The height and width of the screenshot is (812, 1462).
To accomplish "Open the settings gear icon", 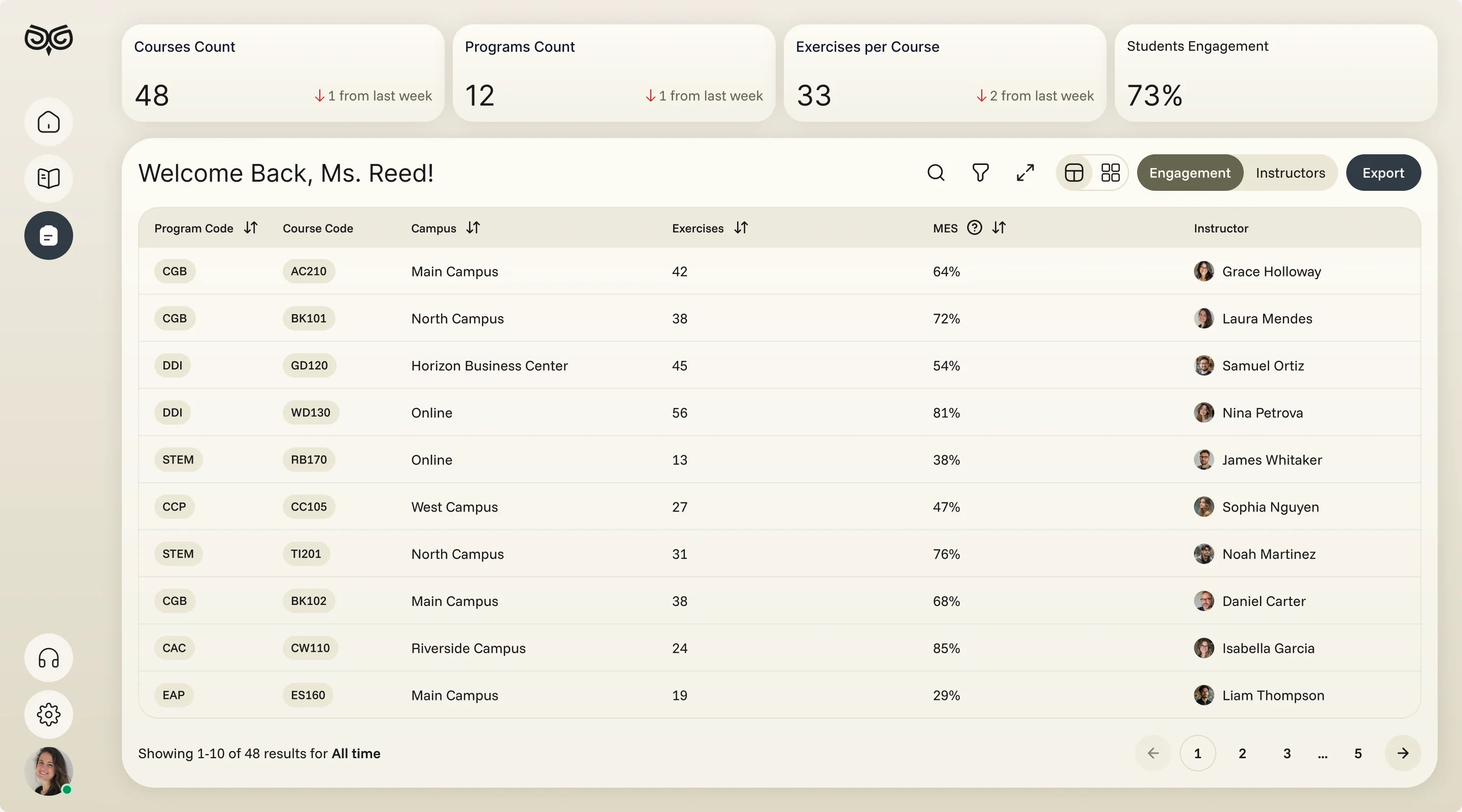I will click(49, 715).
